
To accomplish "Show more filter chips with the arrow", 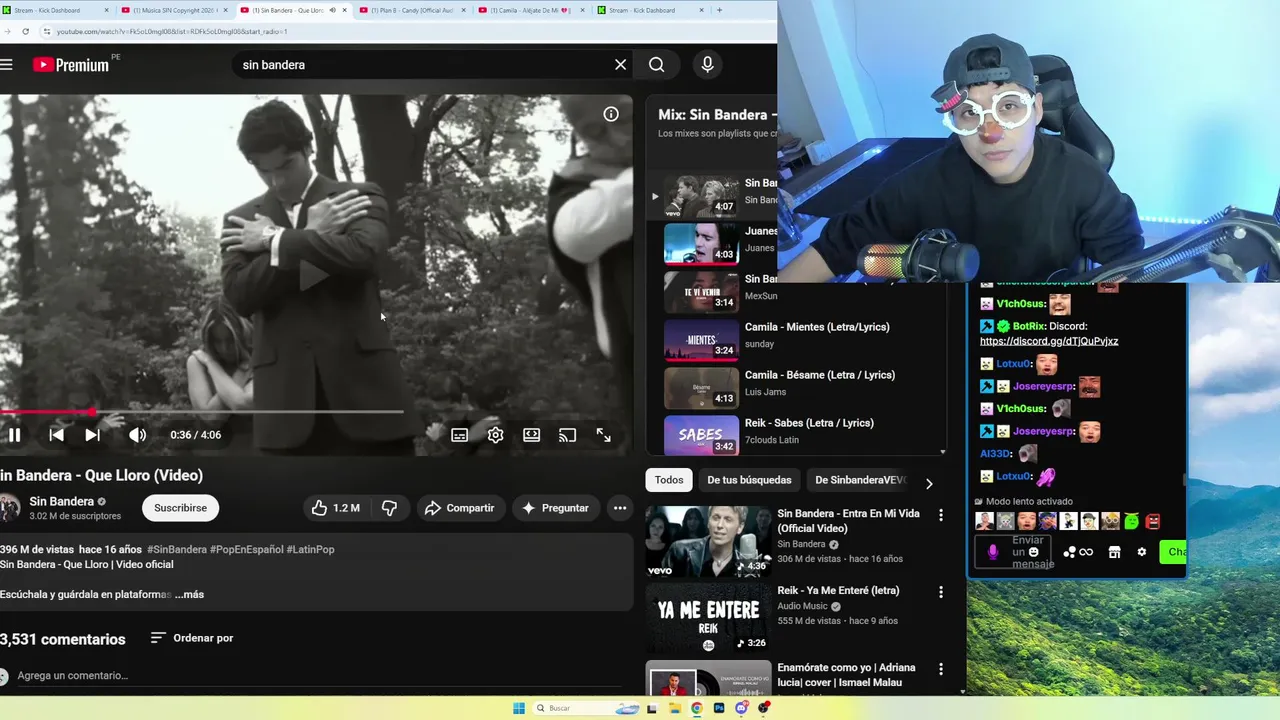I will point(929,483).
